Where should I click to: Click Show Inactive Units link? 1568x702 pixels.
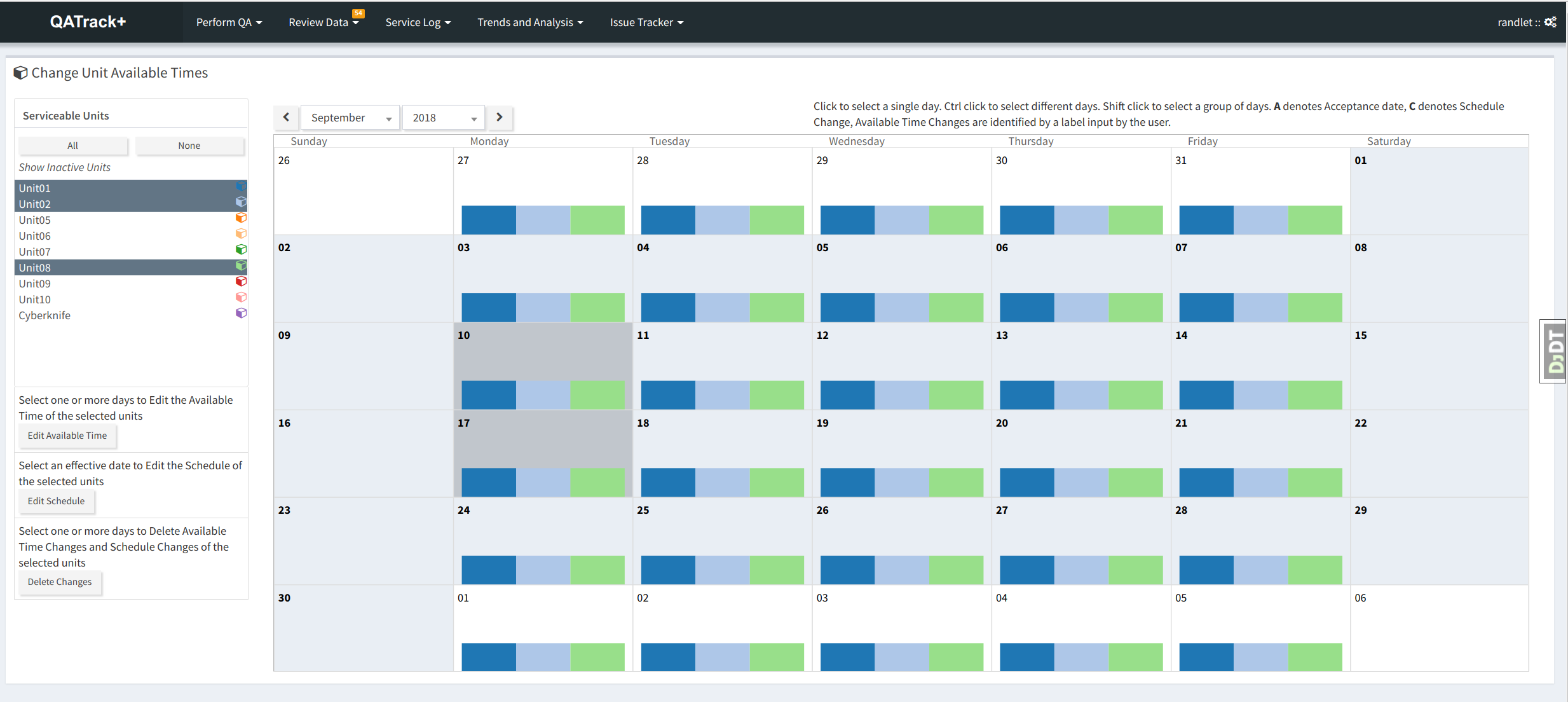[65, 167]
